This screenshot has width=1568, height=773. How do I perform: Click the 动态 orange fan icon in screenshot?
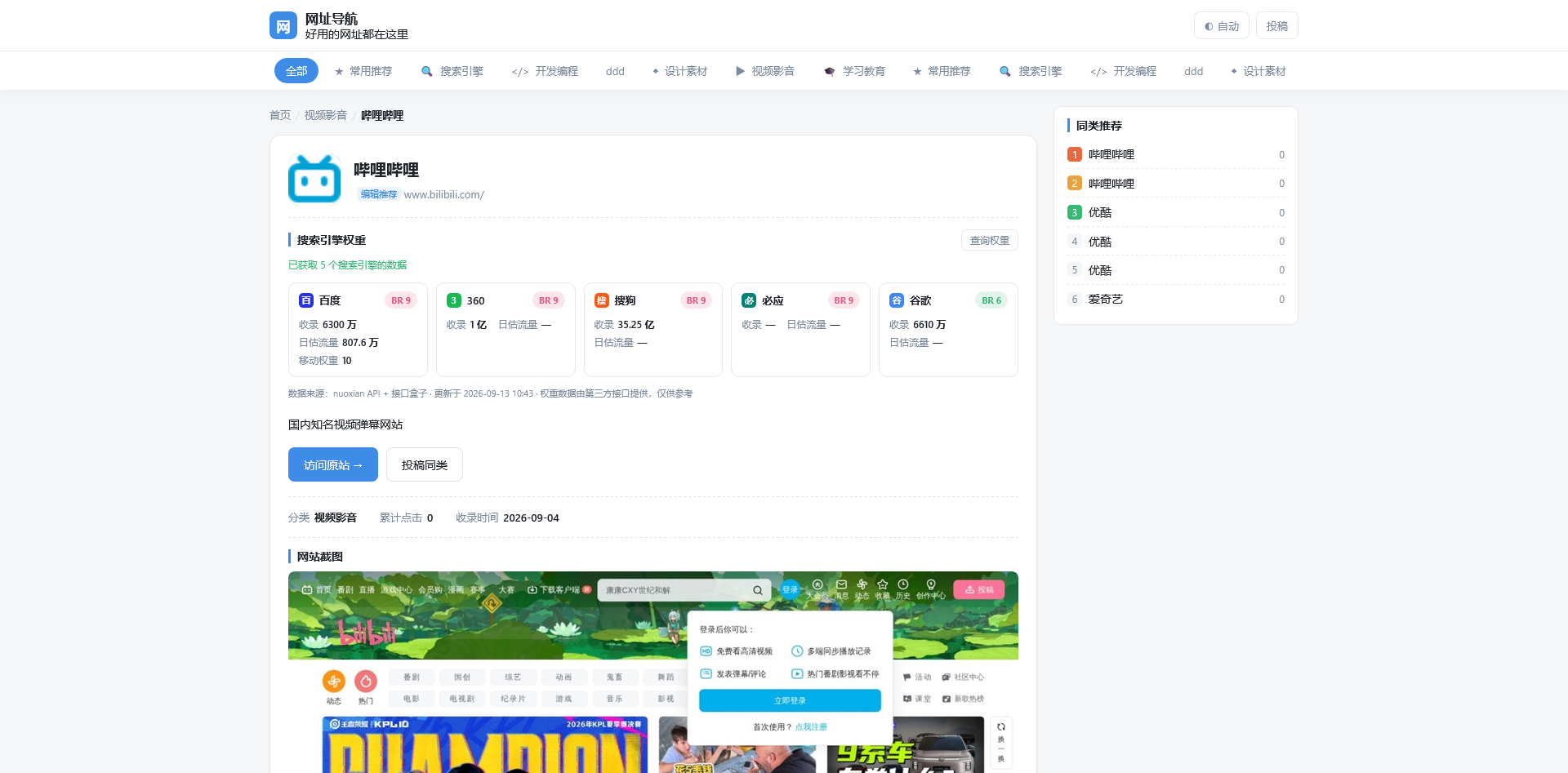pyautogui.click(x=334, y=681)
